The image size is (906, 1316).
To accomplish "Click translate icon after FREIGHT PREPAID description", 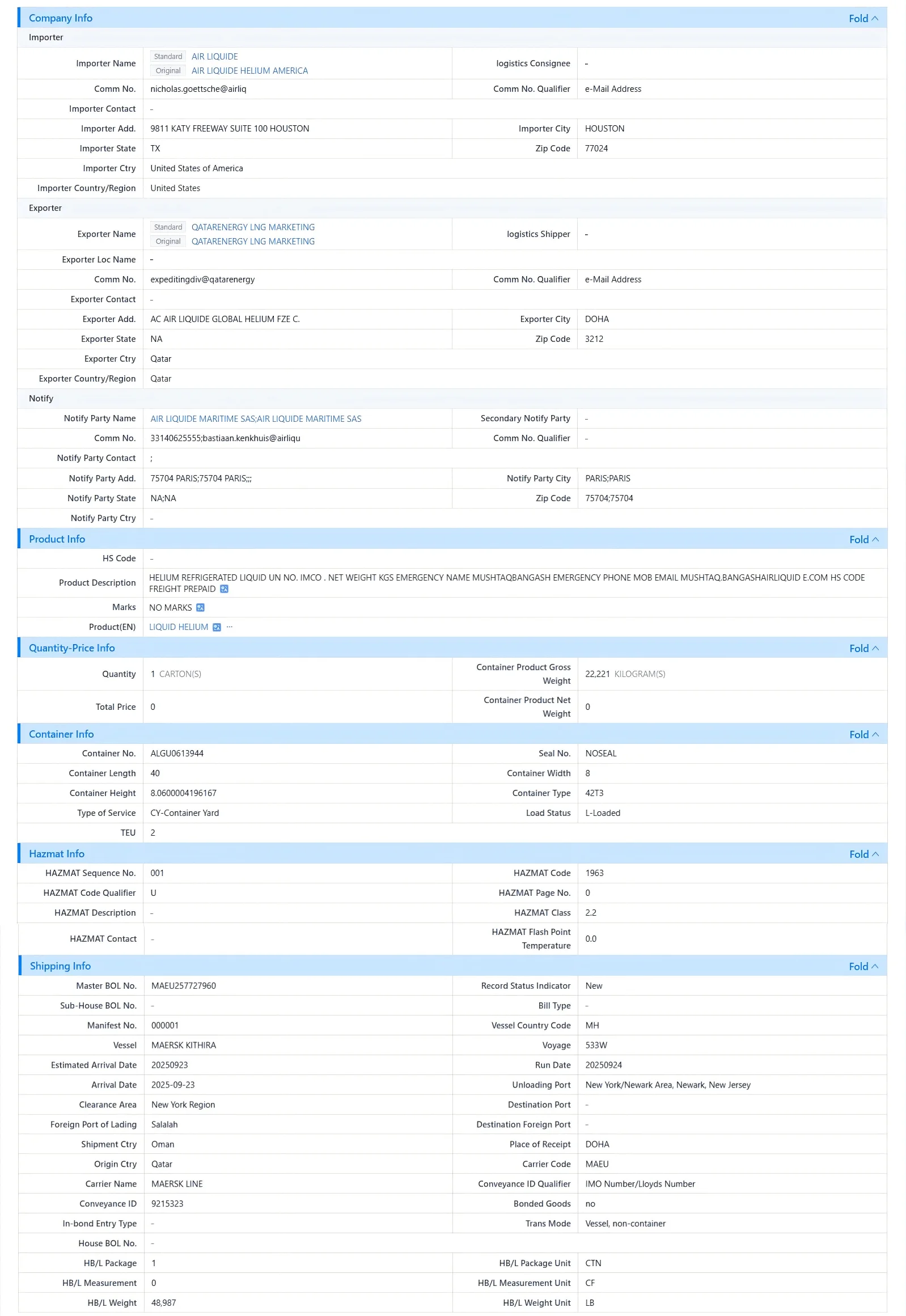I will point(224,589).
